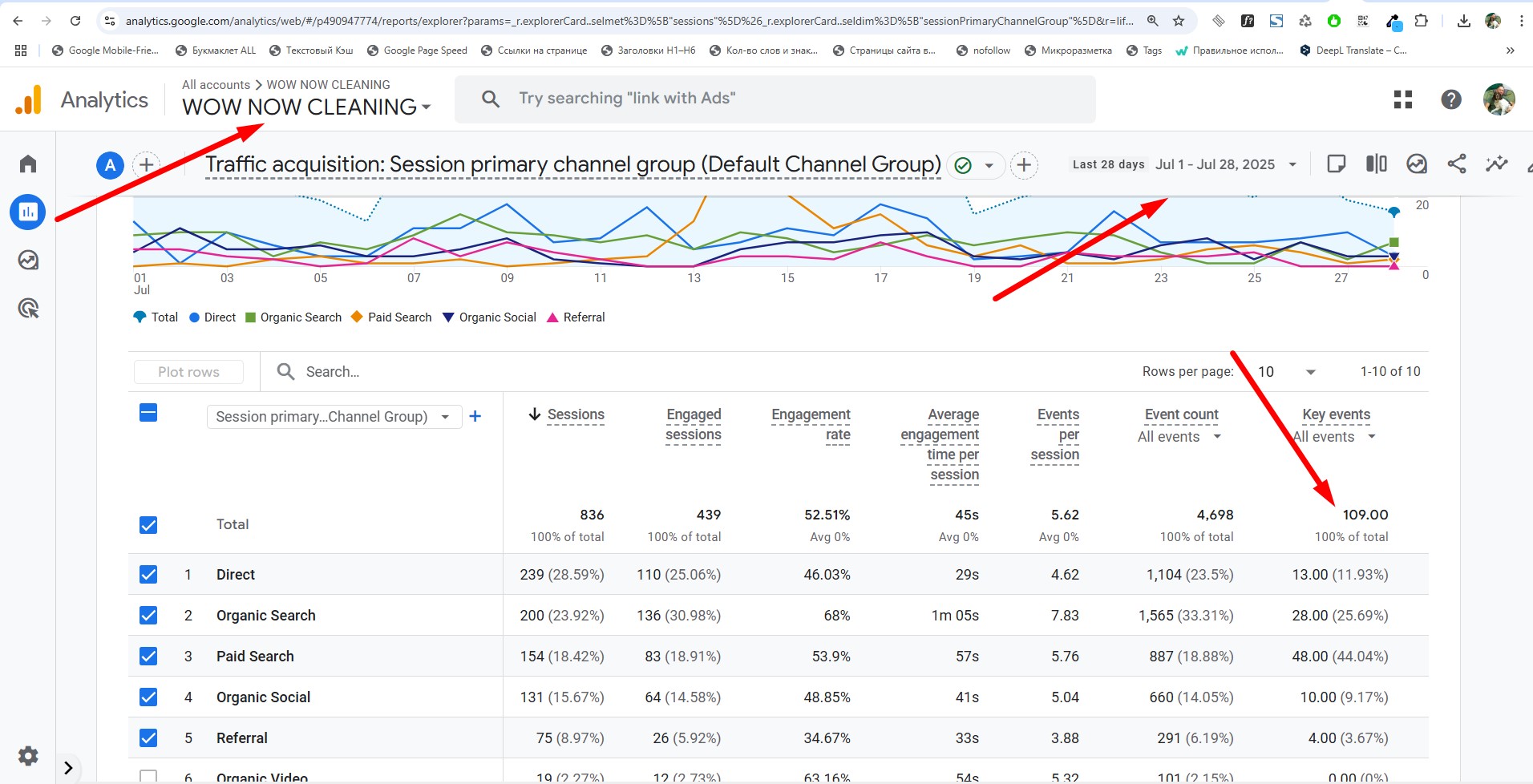Open the Help question mark icon
Viewport: 1533px width, 784px height.
tap(1450, 99)
